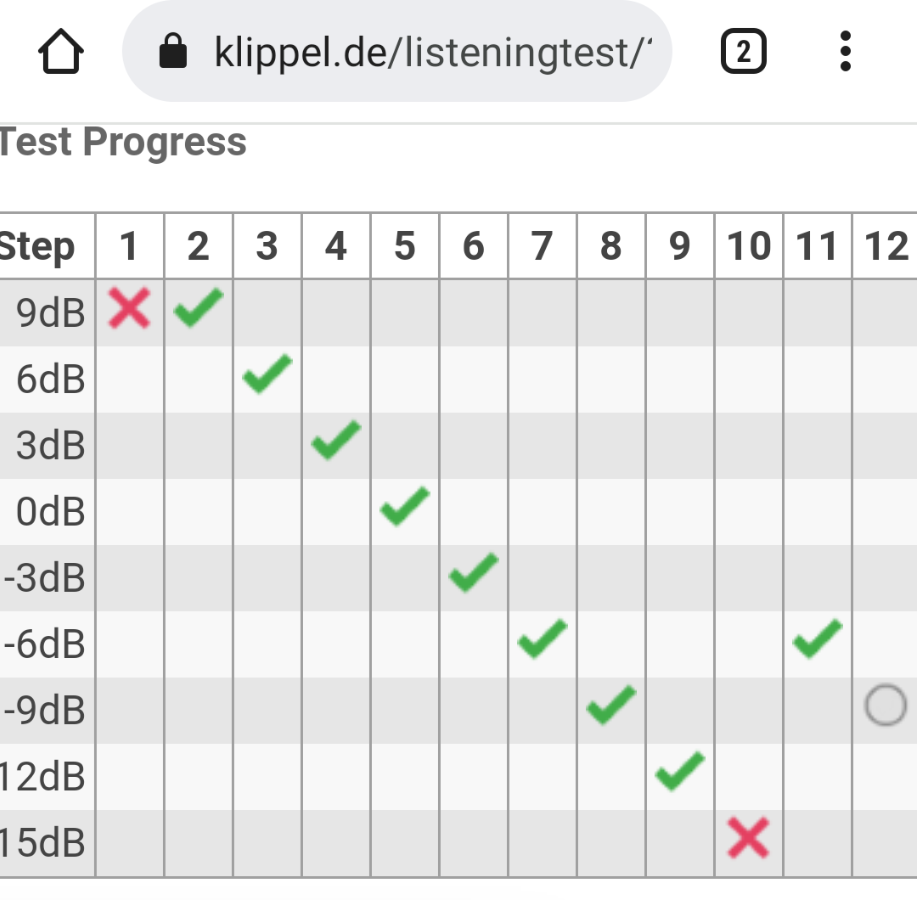Select the klippel.de URL address field

click(x=397, y=51)
